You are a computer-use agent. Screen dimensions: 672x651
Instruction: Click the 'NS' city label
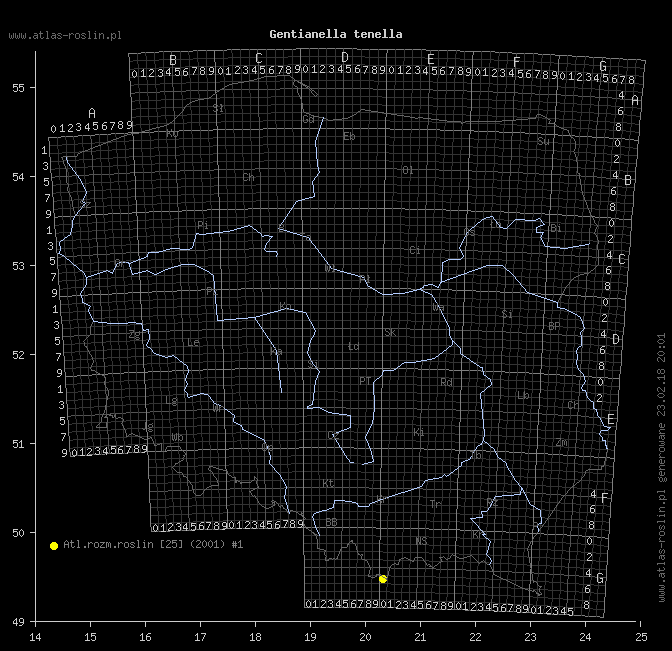coord(421,541)
